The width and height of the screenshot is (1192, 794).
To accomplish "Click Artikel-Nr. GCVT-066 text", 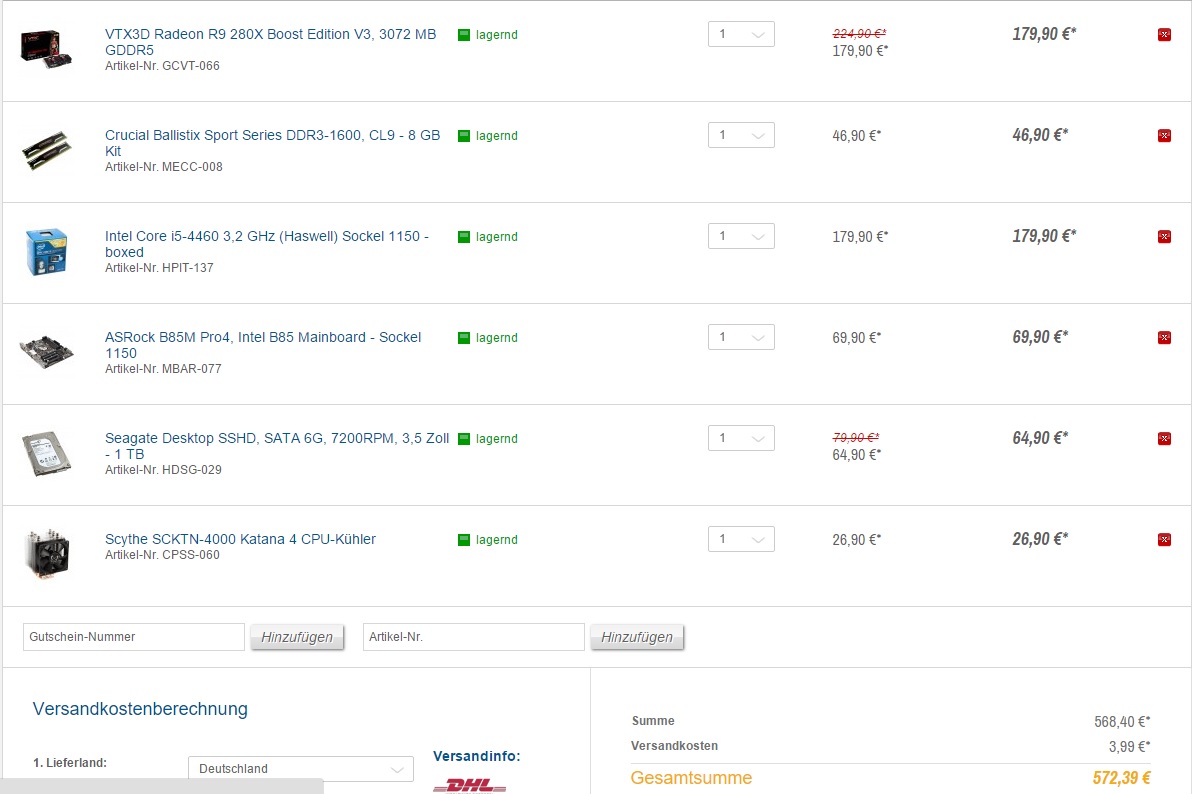I will [162, 66].
